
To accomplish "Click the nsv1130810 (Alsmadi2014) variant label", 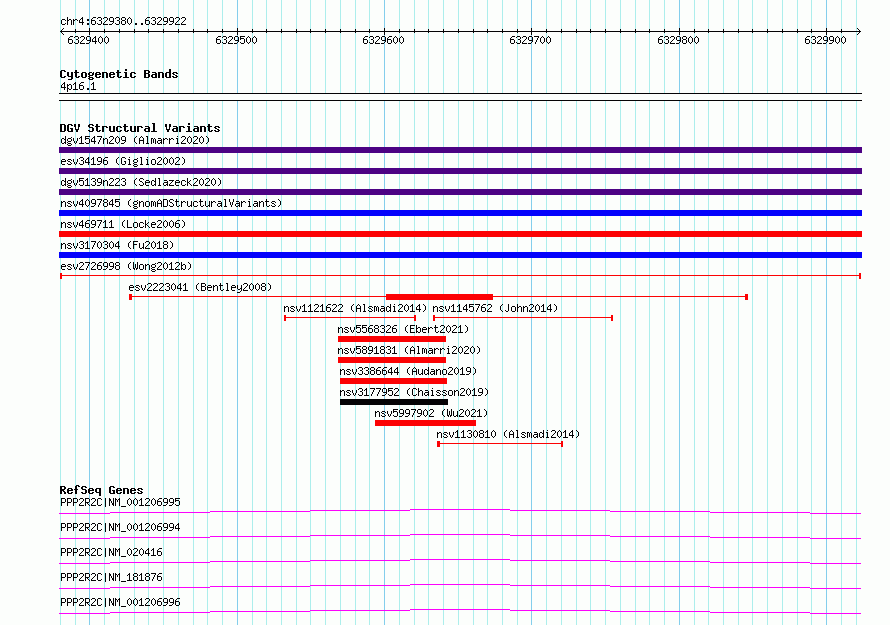I will [508, 434].
